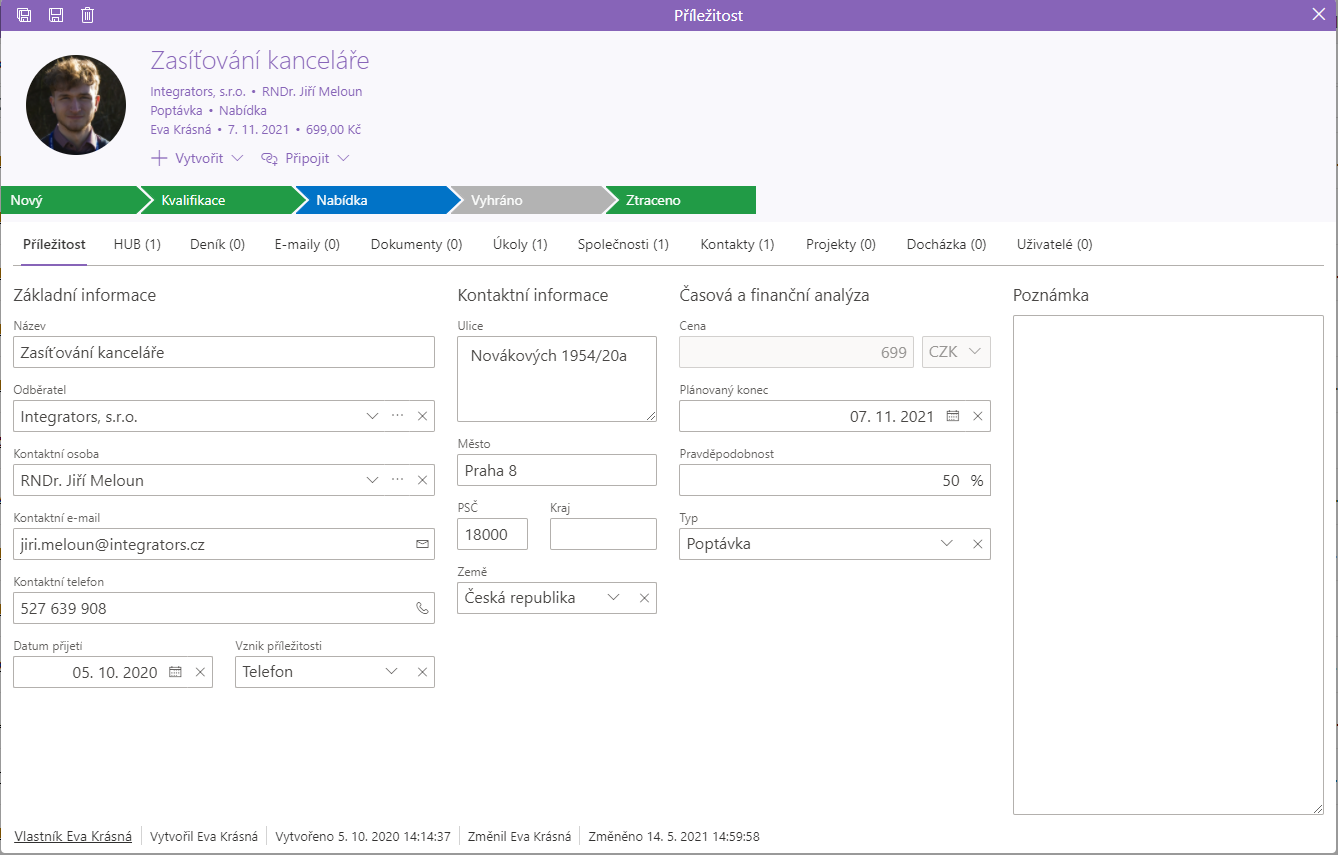Open the Dokumenty (0) tab

pos(416,244)
